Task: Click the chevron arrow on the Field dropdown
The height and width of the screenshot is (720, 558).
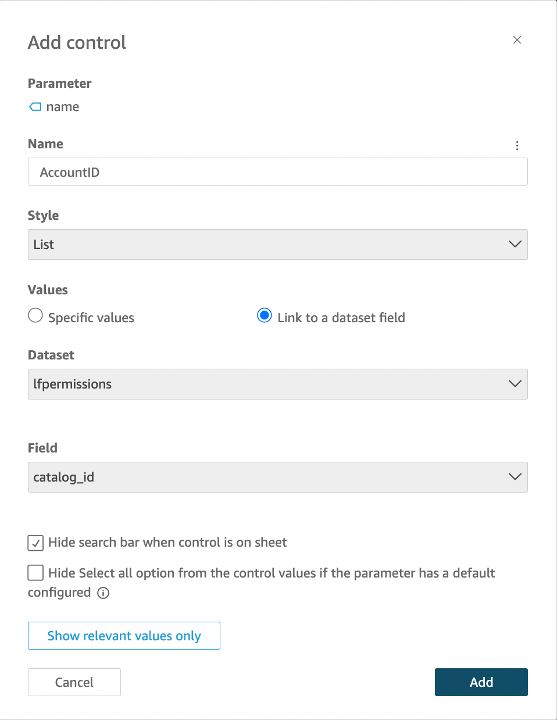Action: [x=515, y=477]
